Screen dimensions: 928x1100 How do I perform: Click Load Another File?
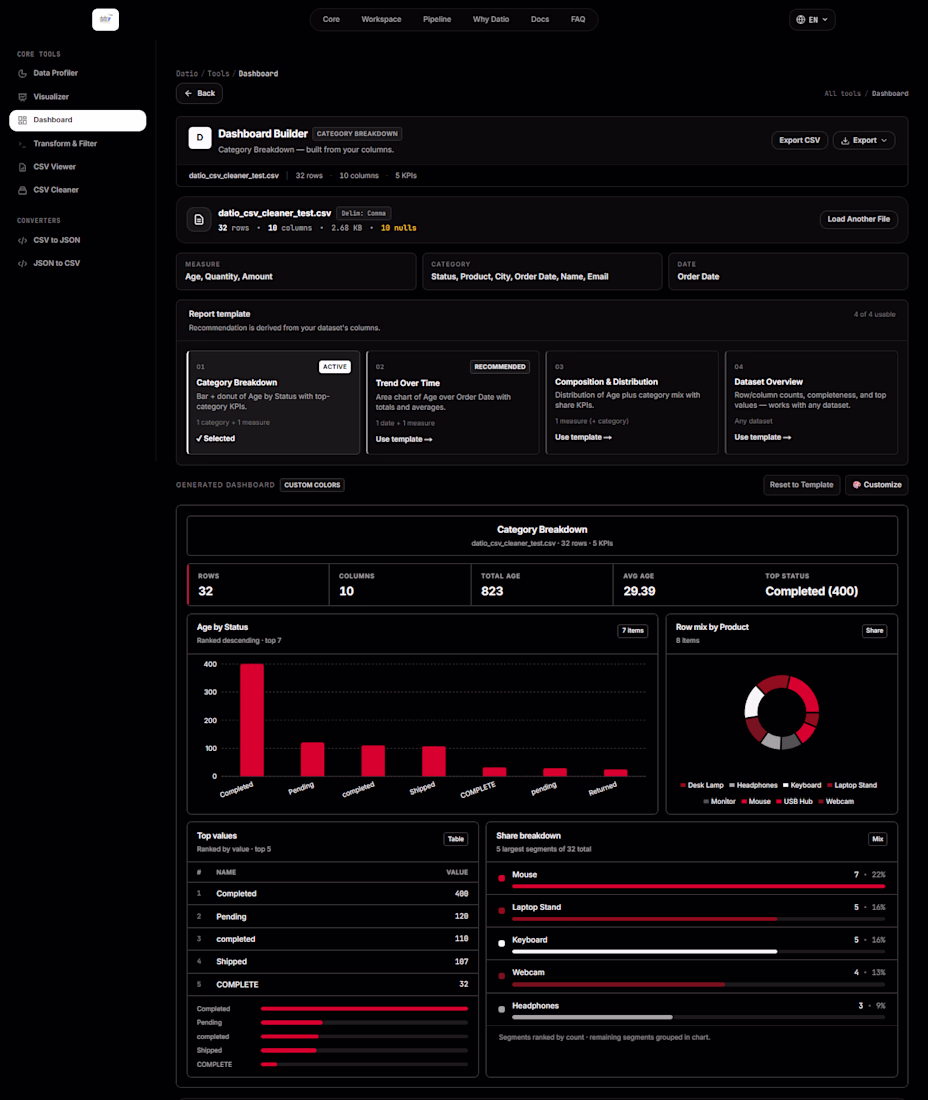859,220
